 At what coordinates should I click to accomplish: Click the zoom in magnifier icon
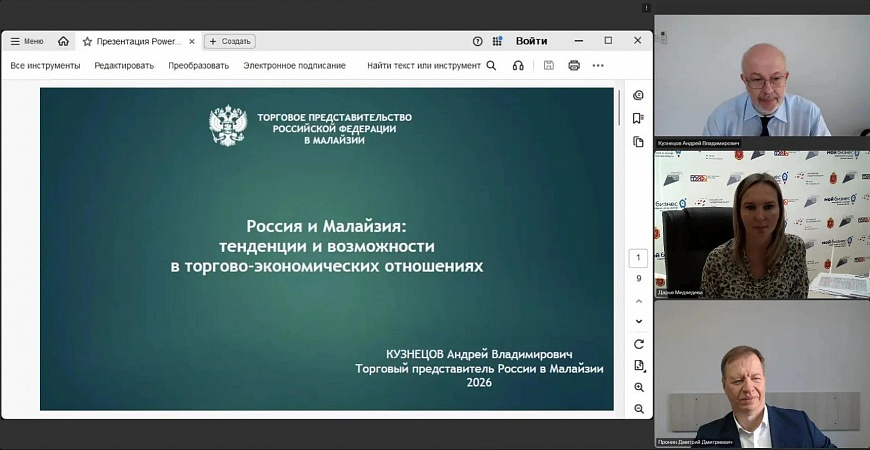pos(639,387)
